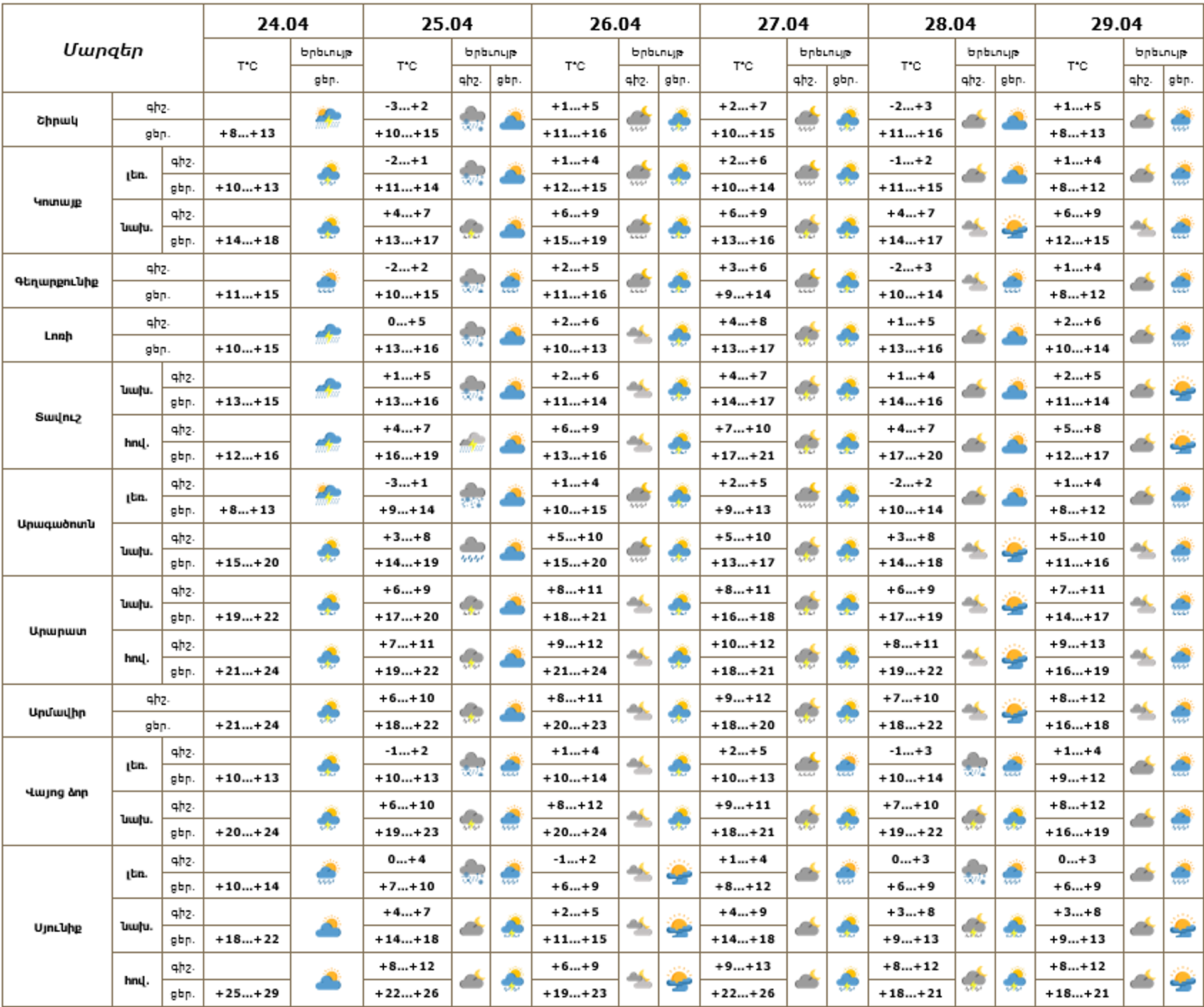Click Գեղարքունիք's night weather icon for 26.04
The width and height of the screenshot is (1204, 1007).
pos(638,281)
